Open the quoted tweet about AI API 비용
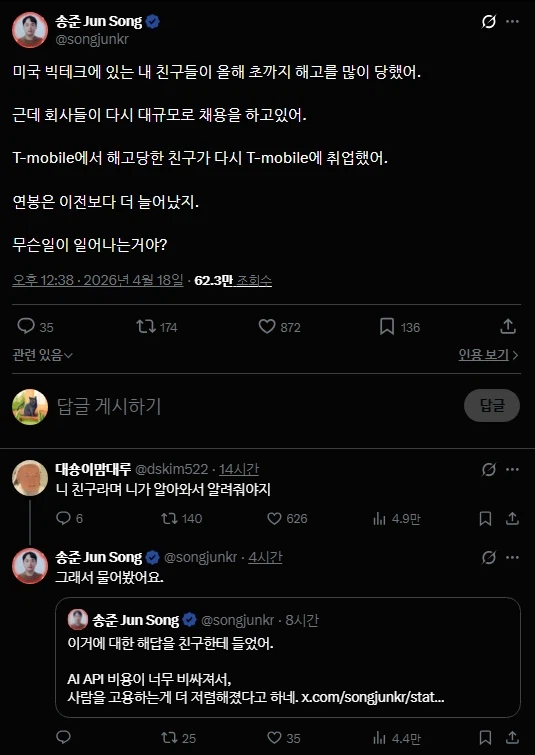Screen dimensions: 535x755 coord(287,658)
